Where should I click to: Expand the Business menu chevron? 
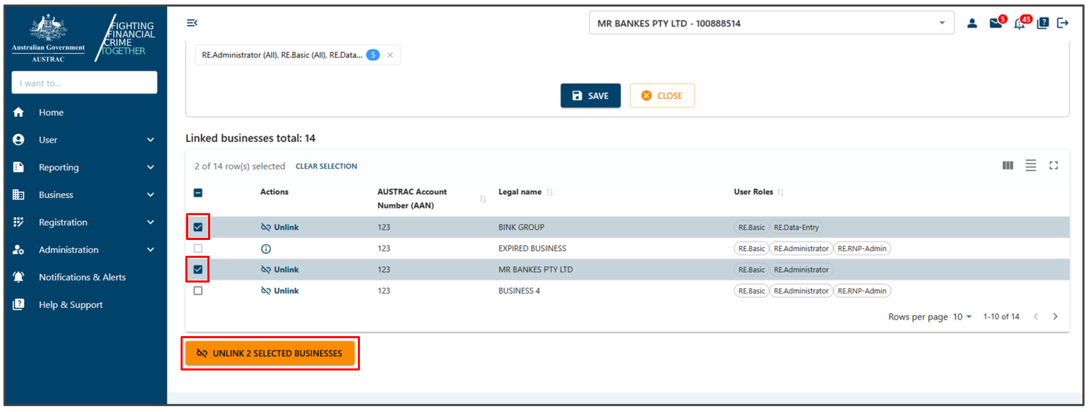150,195
